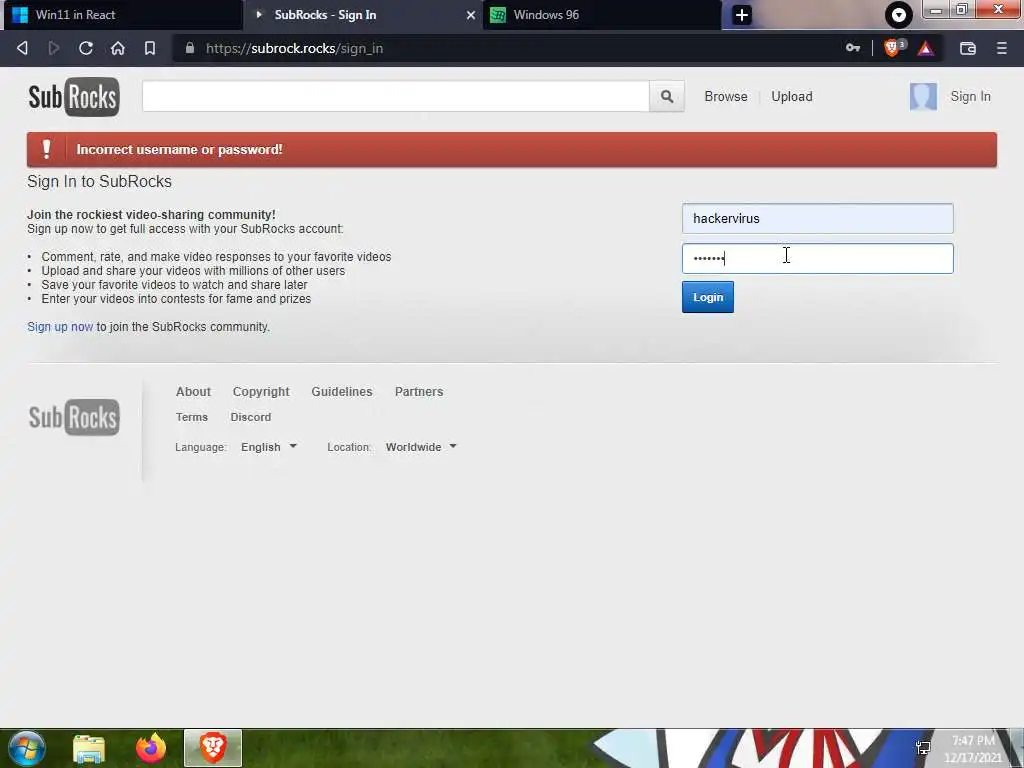The image size is (1024, 768).
Task: Click into the password field
Action: coord(817,259)
